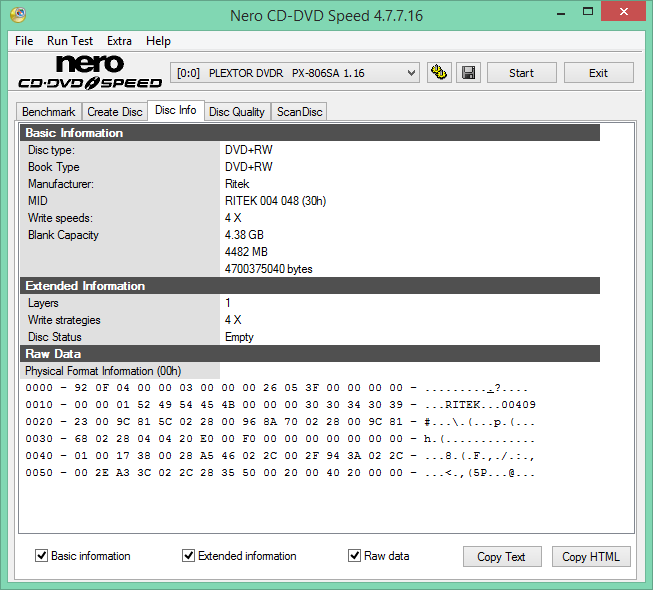
Task: Click the Copy Text button
Action: pyautogui.click(x=502, y=557)
